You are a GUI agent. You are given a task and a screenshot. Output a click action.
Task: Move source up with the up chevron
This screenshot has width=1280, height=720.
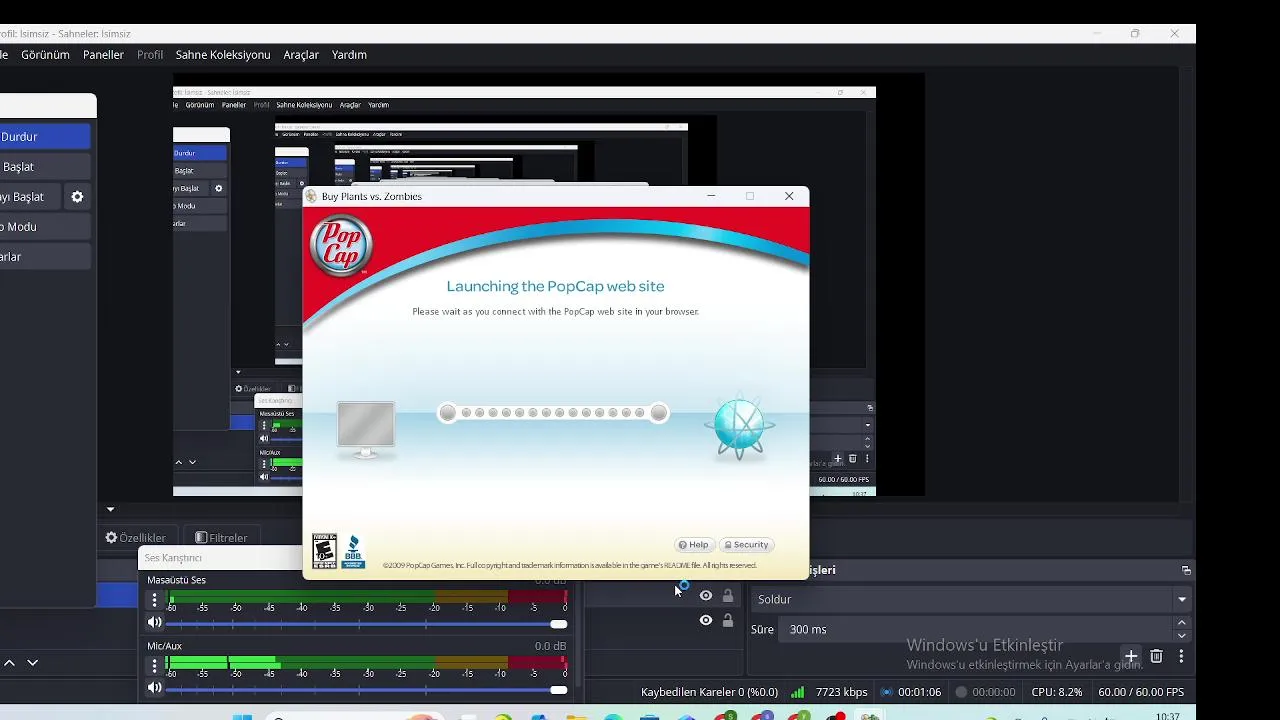(9, 662)
